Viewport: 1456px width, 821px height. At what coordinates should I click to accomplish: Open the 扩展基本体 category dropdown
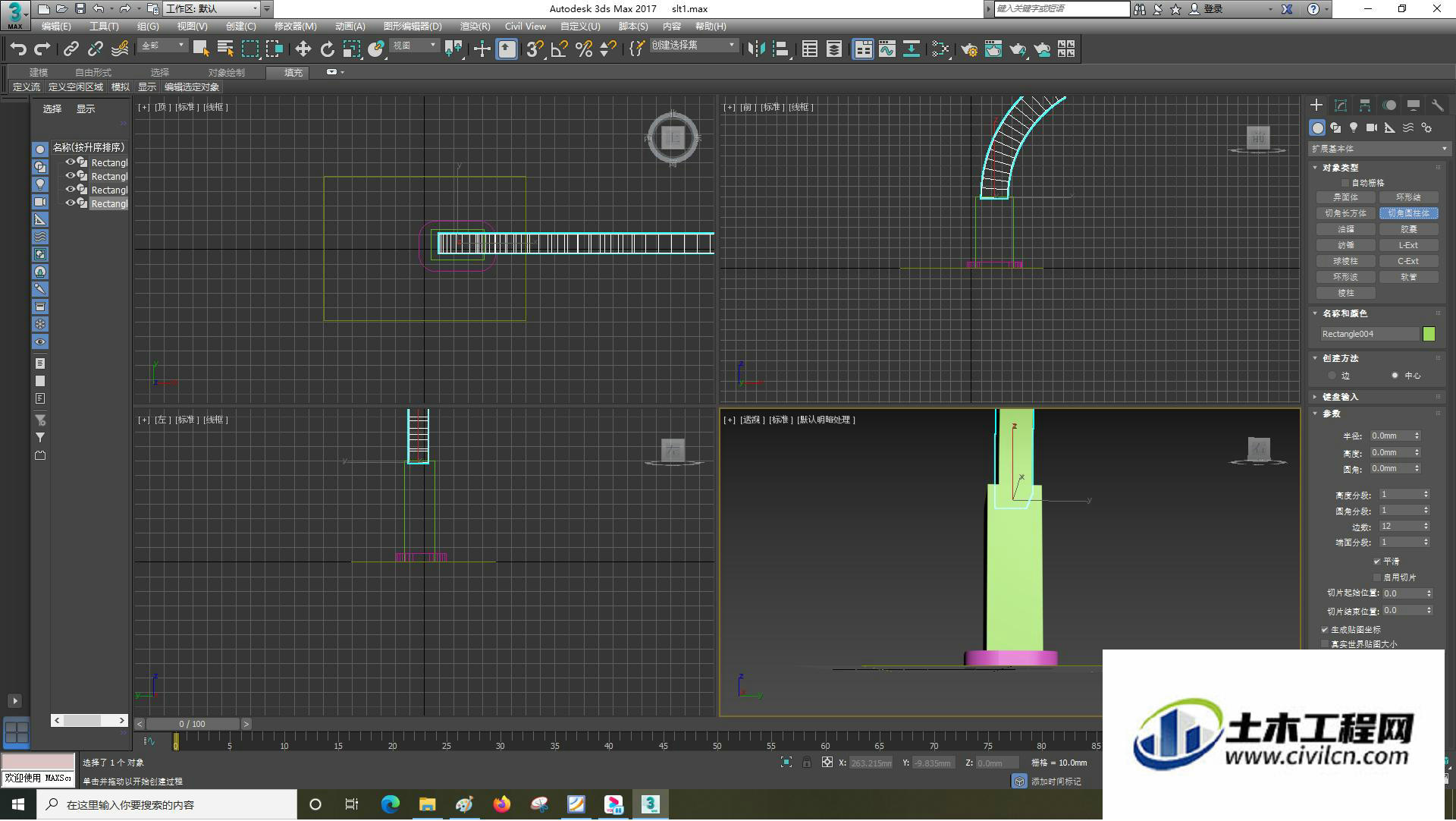coord(1379,149)
